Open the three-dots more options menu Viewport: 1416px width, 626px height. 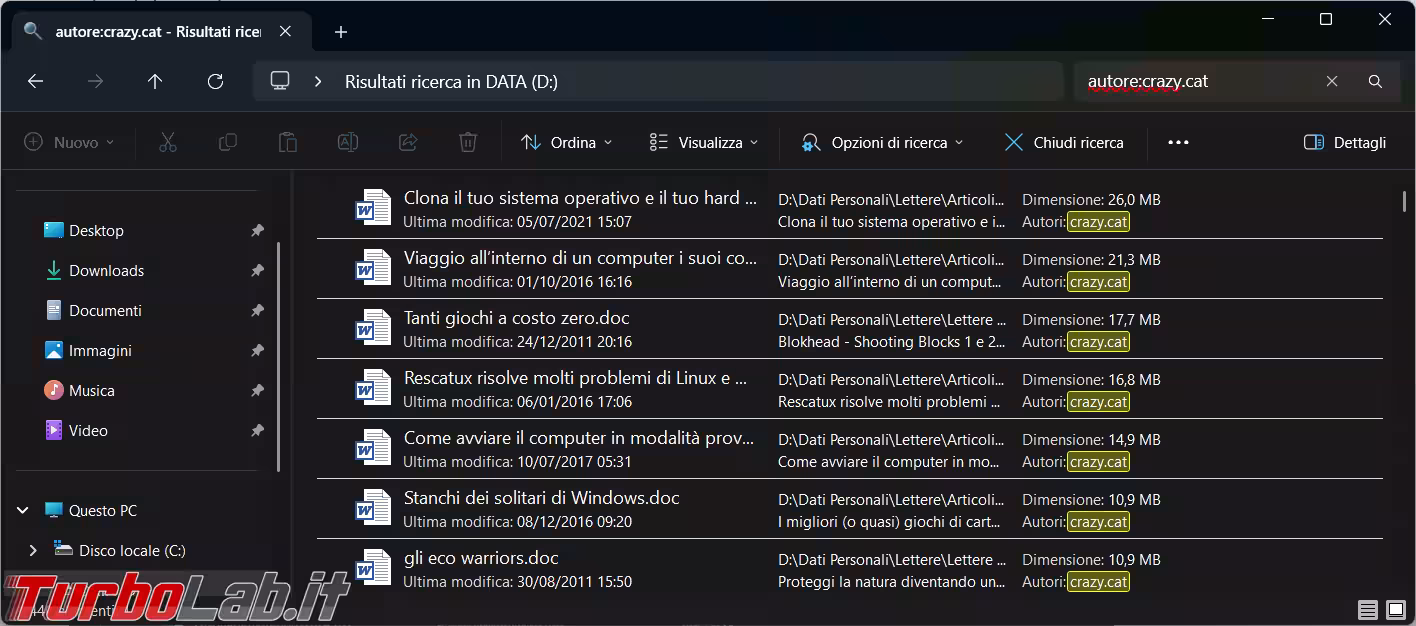1178,143
